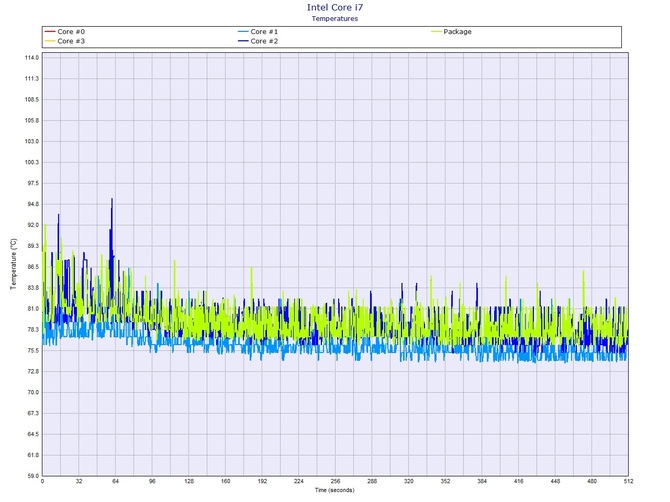This screenshot has width=670, height=502.
Task: Click the Core #2 legend entry
Action: click(x=258, y=41)
